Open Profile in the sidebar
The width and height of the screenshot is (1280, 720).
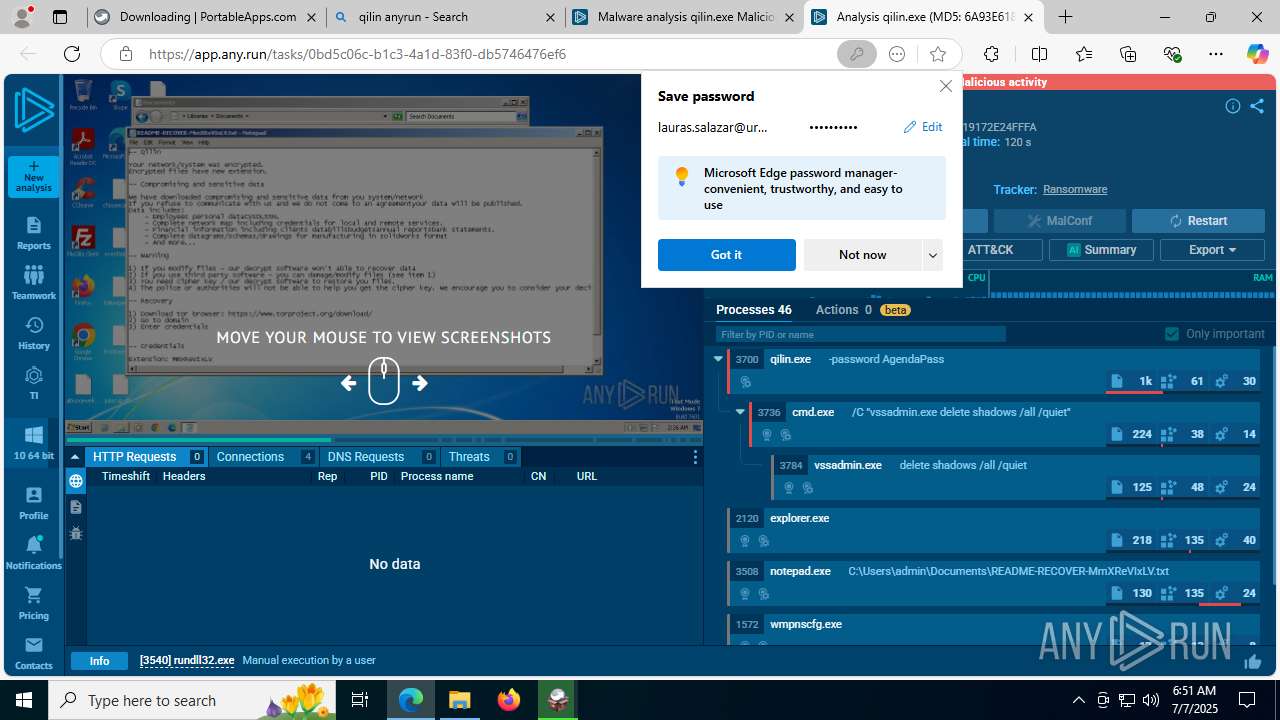click(x=34, y=503)
